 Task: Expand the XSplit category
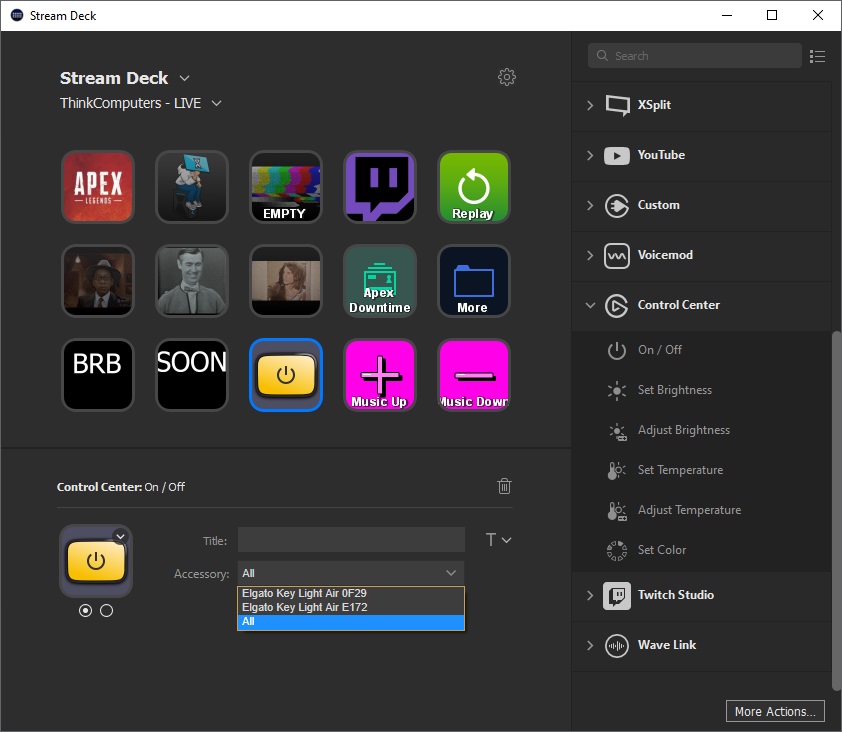(590, 105)
